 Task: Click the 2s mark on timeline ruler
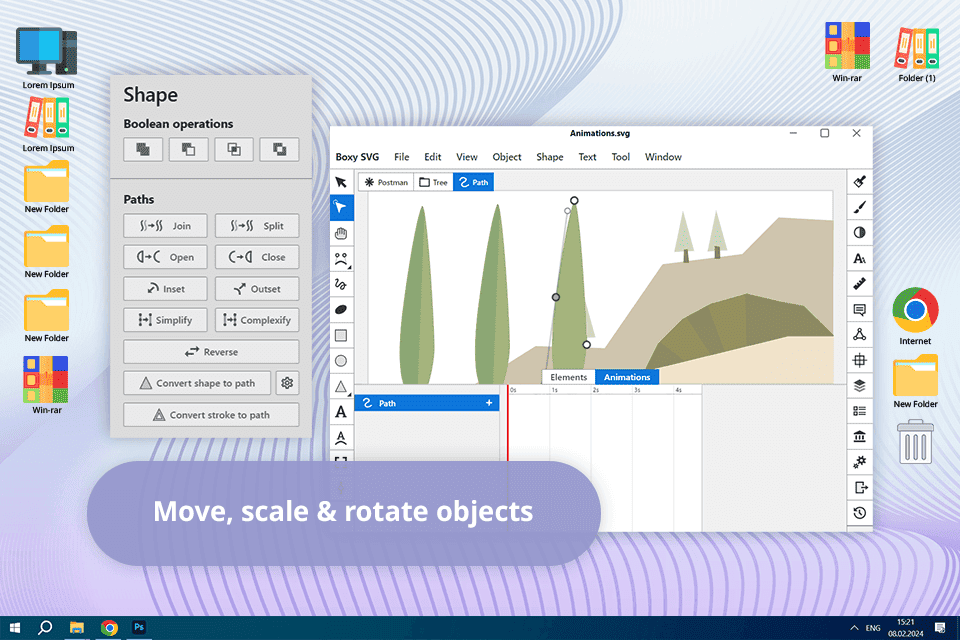[x=595, y=390]
